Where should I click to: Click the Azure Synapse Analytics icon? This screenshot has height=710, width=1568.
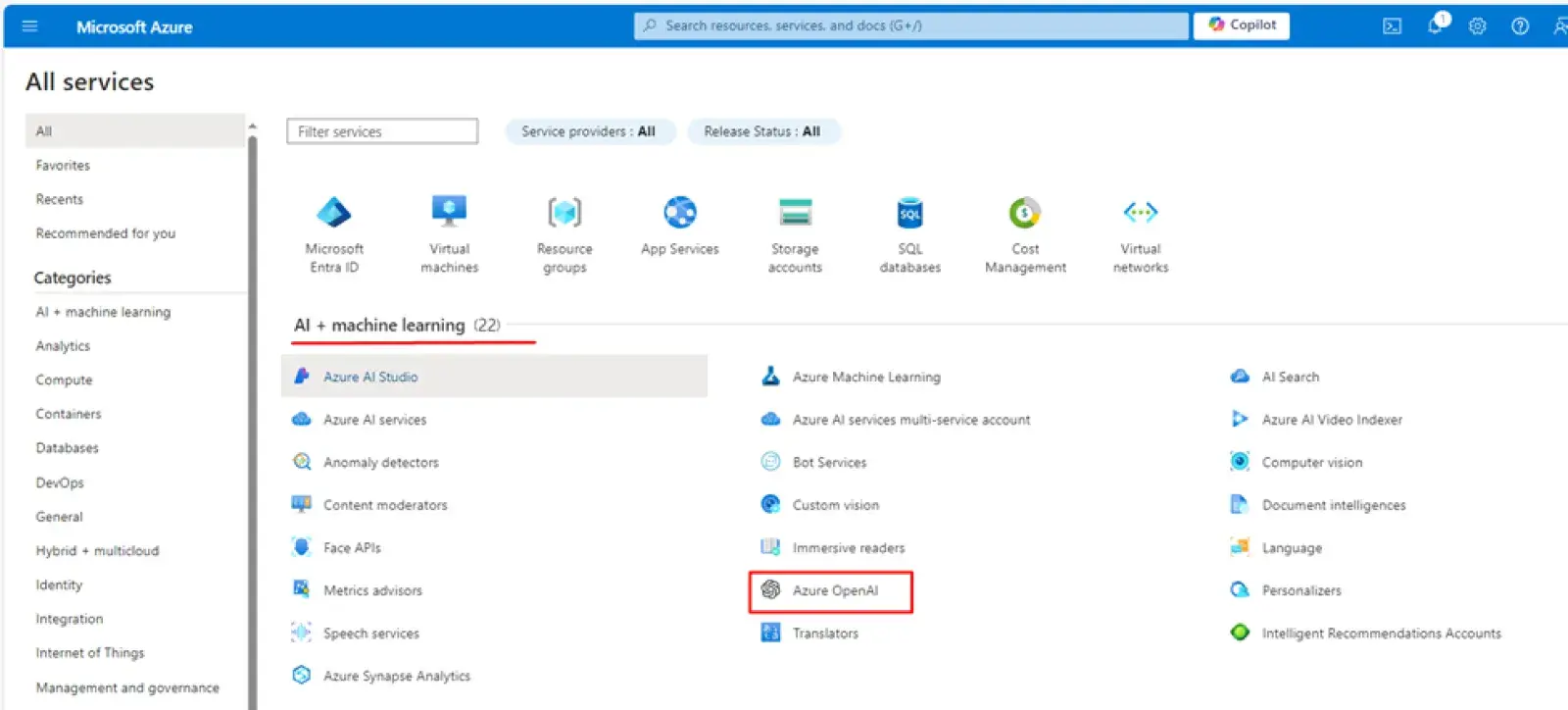(x=302, y=676)
